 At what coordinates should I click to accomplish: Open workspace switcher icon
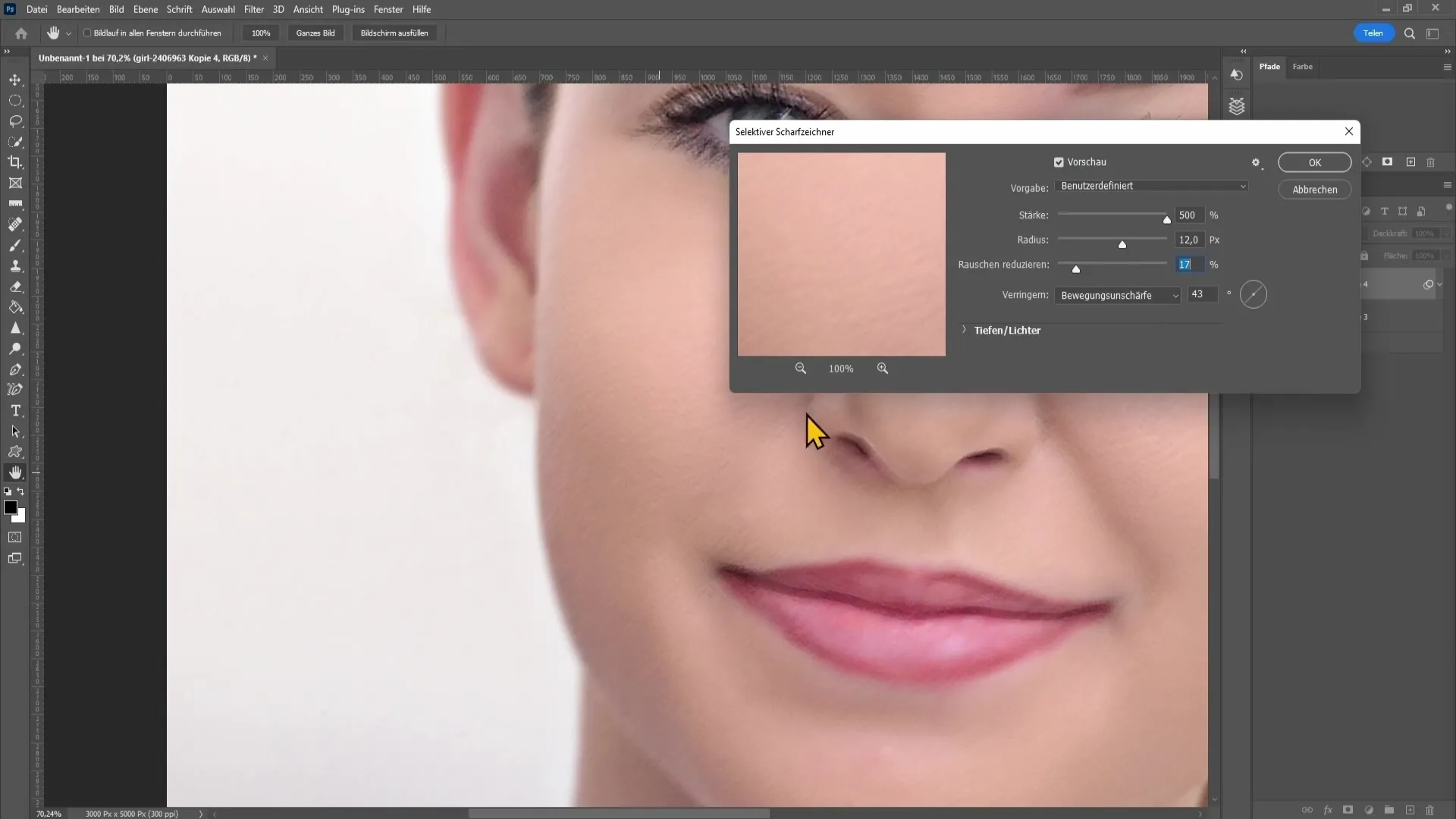point(1432,33)
